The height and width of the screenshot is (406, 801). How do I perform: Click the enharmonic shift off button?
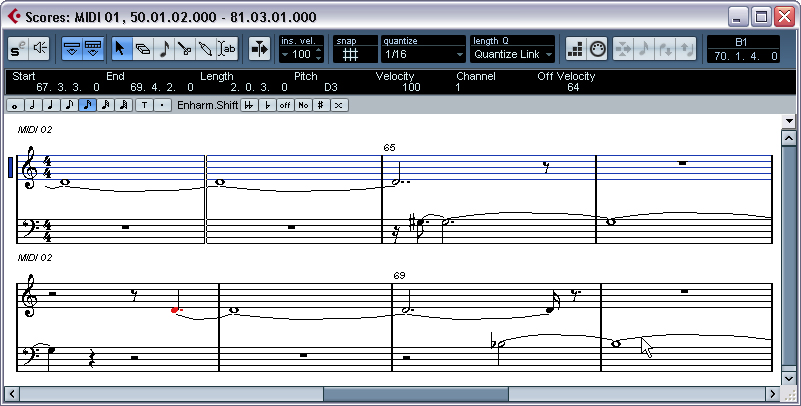click(x=285, y=105)
